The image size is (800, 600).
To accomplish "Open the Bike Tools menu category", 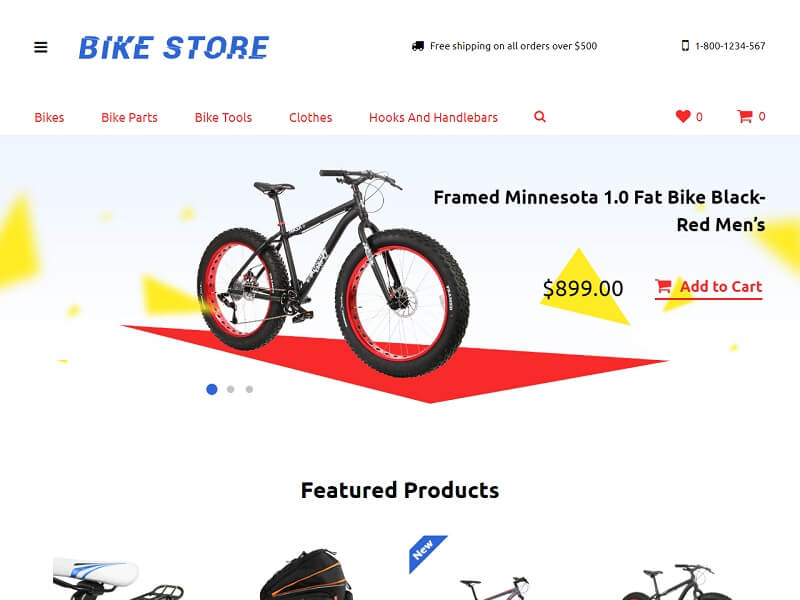I will [223, 117].
